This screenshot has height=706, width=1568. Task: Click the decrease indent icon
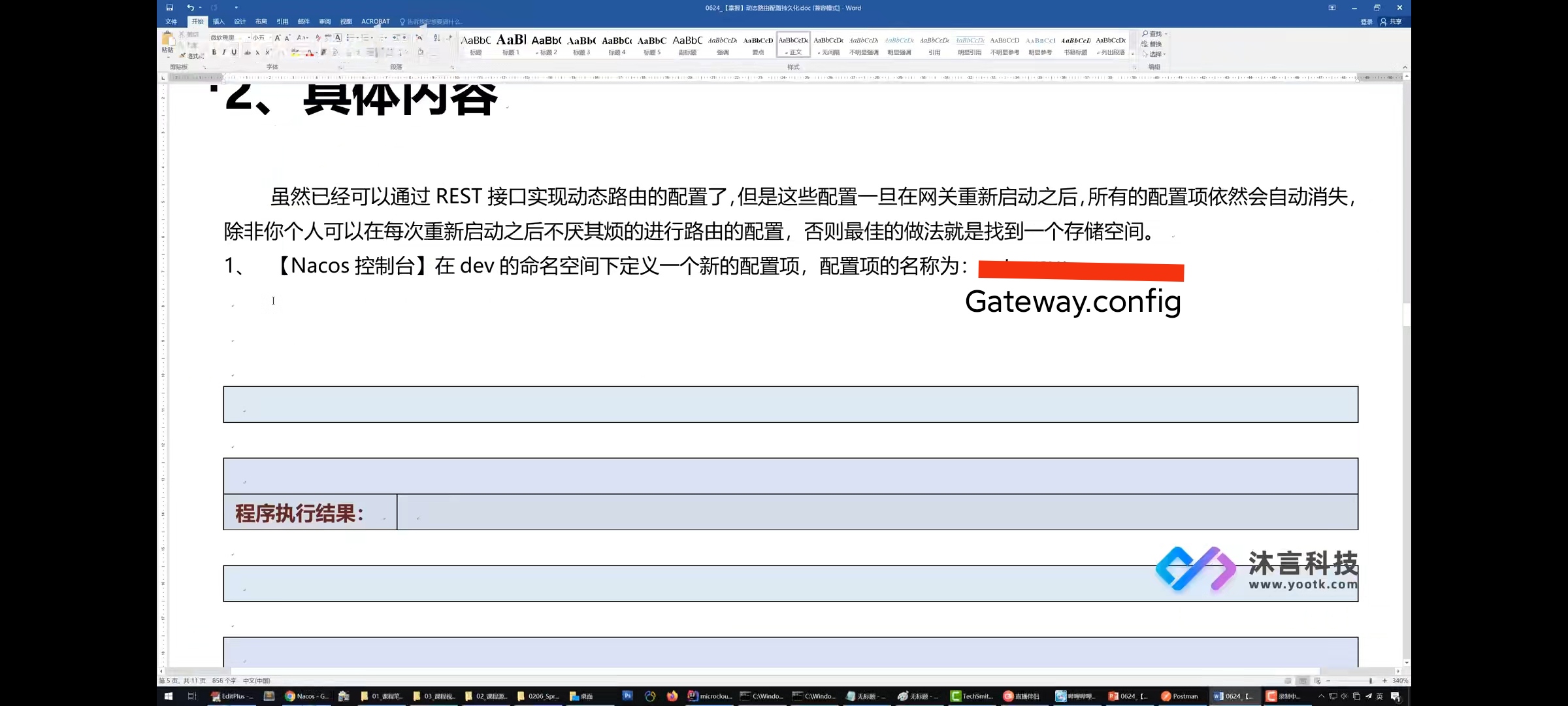396,38
